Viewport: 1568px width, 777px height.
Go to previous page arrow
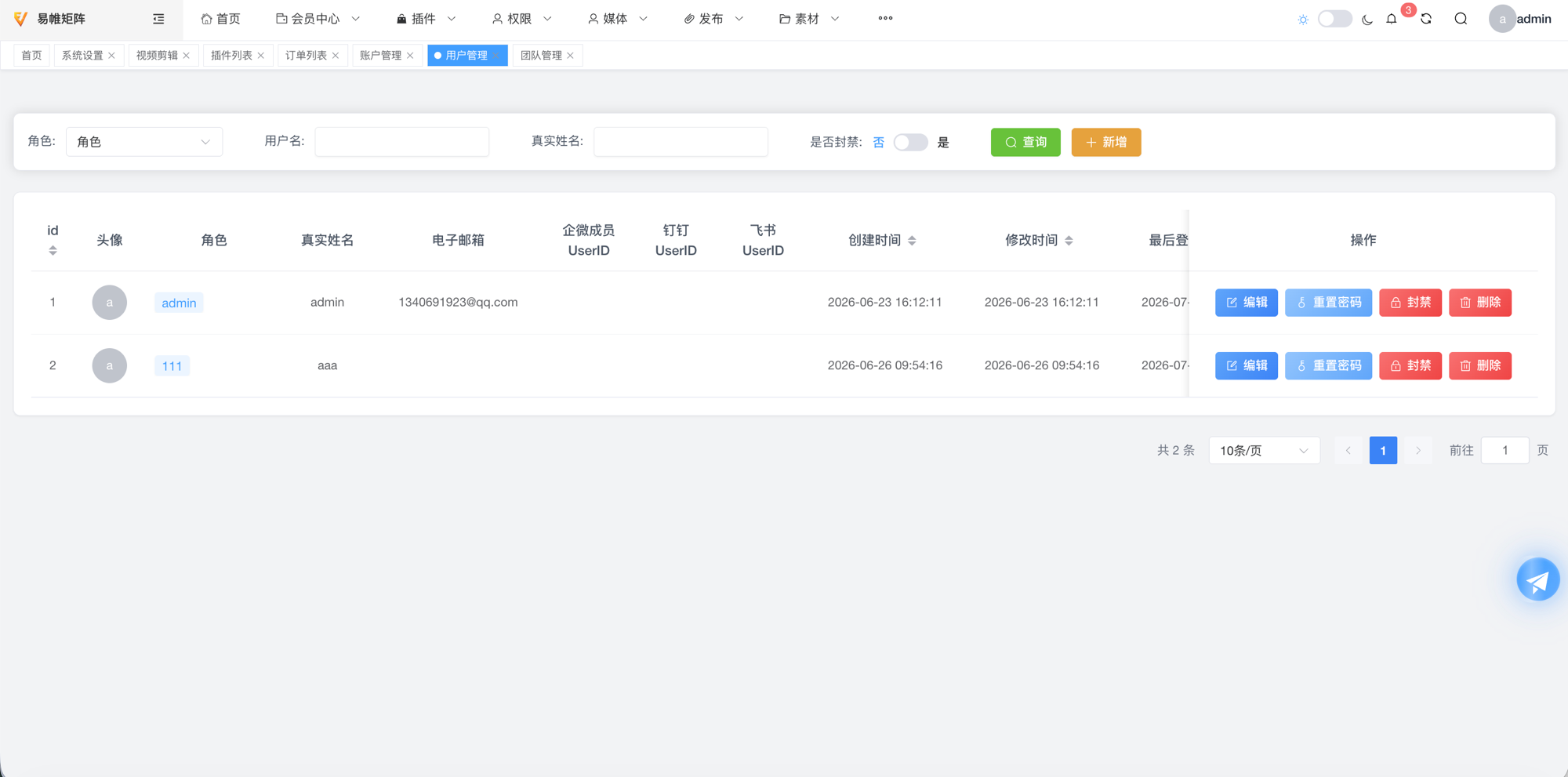click(1348, 451)
